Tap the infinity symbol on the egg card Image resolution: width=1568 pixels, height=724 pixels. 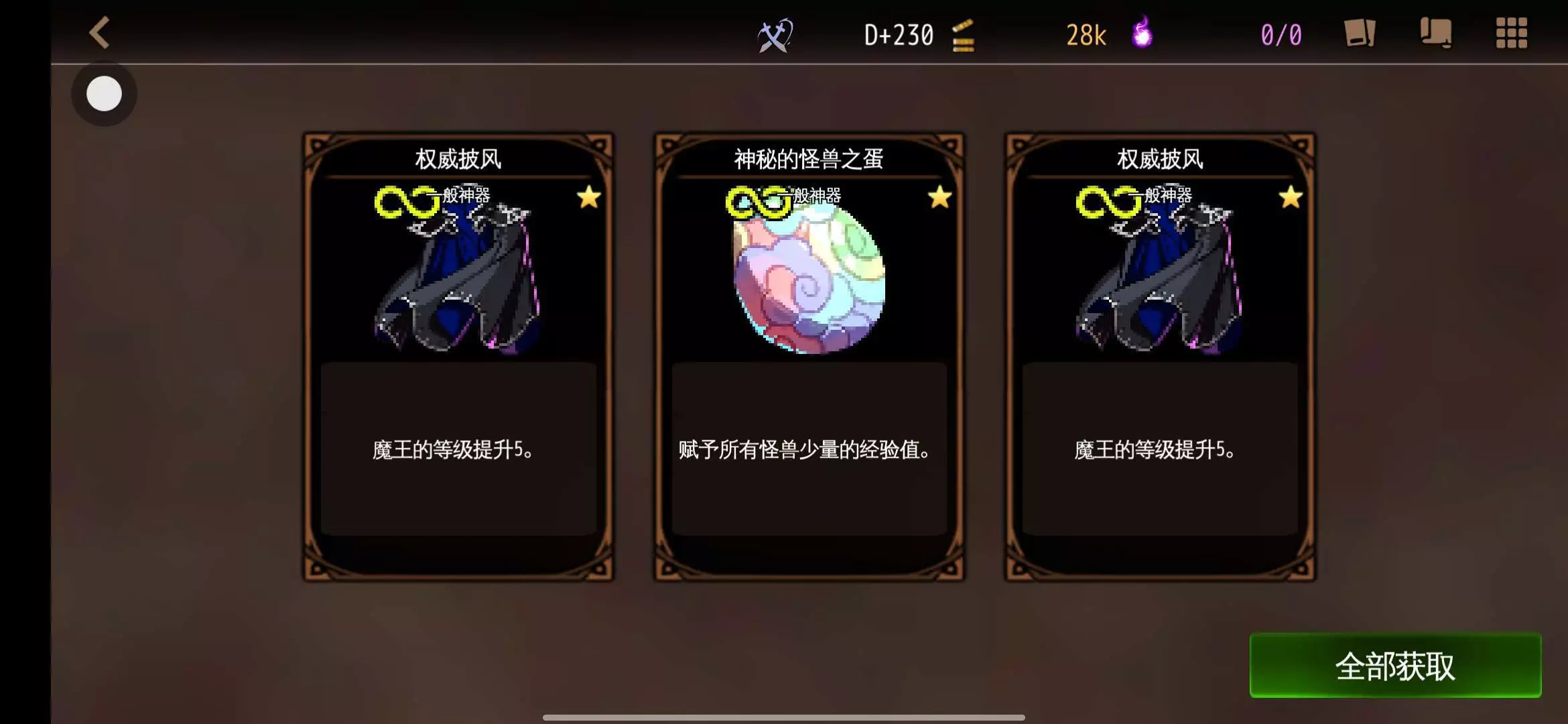click(759, 202)
